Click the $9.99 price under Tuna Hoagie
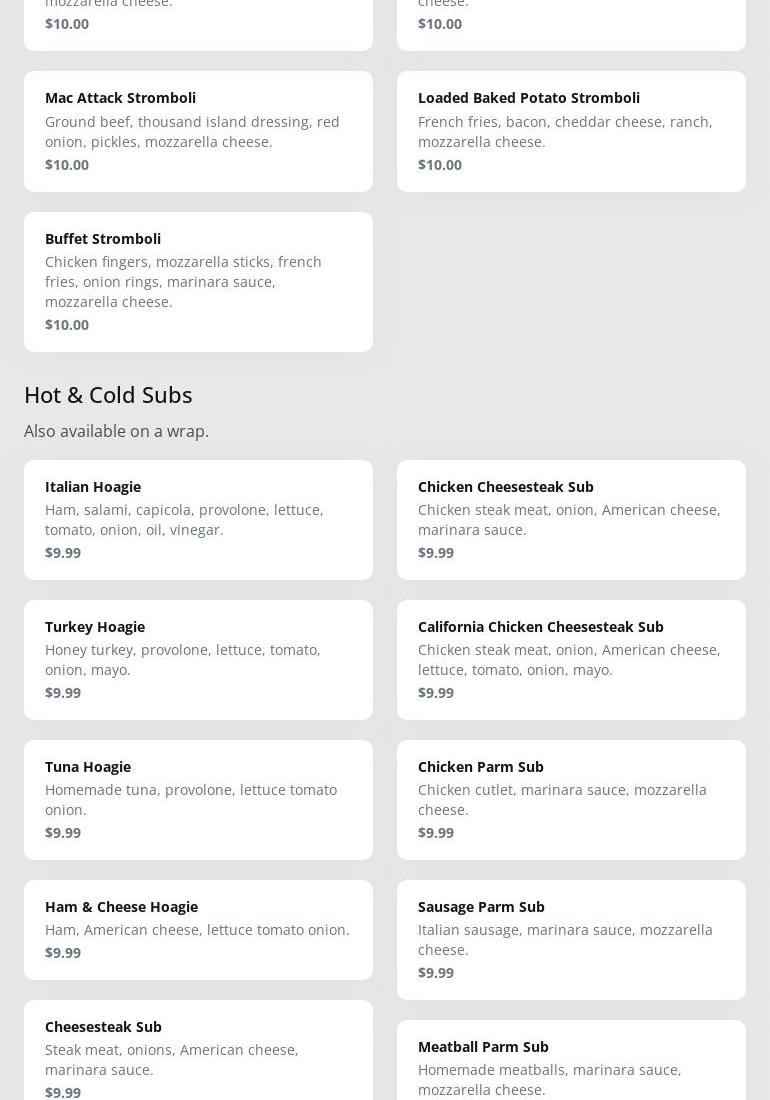770x1100 pixels. [63, 832]
